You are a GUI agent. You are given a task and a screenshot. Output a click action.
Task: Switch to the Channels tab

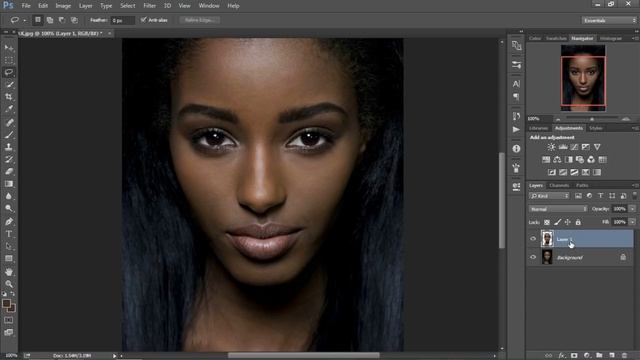point(559,185)
